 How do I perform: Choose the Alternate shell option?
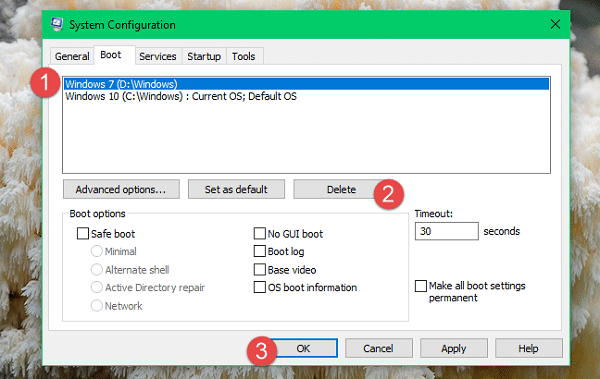pyautogui.click(x=96, y=270)
